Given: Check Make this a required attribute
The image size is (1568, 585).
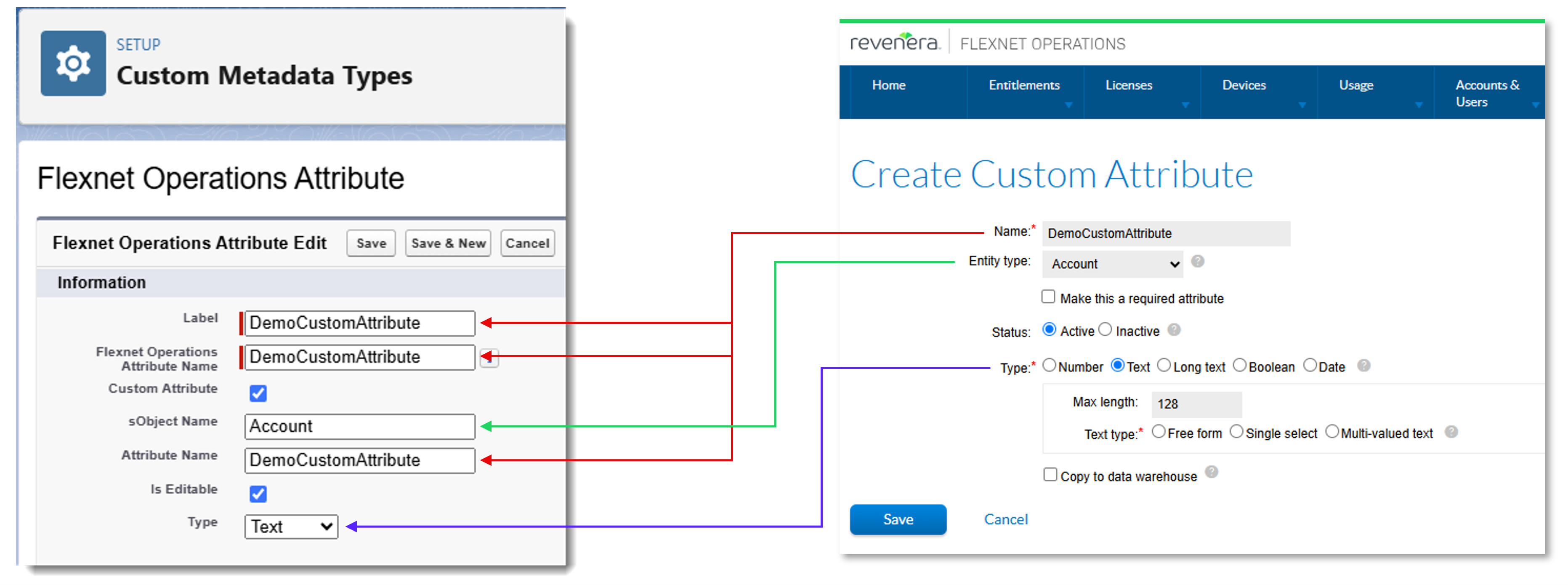Looking at the screenshot, I should pos(1048,297).
